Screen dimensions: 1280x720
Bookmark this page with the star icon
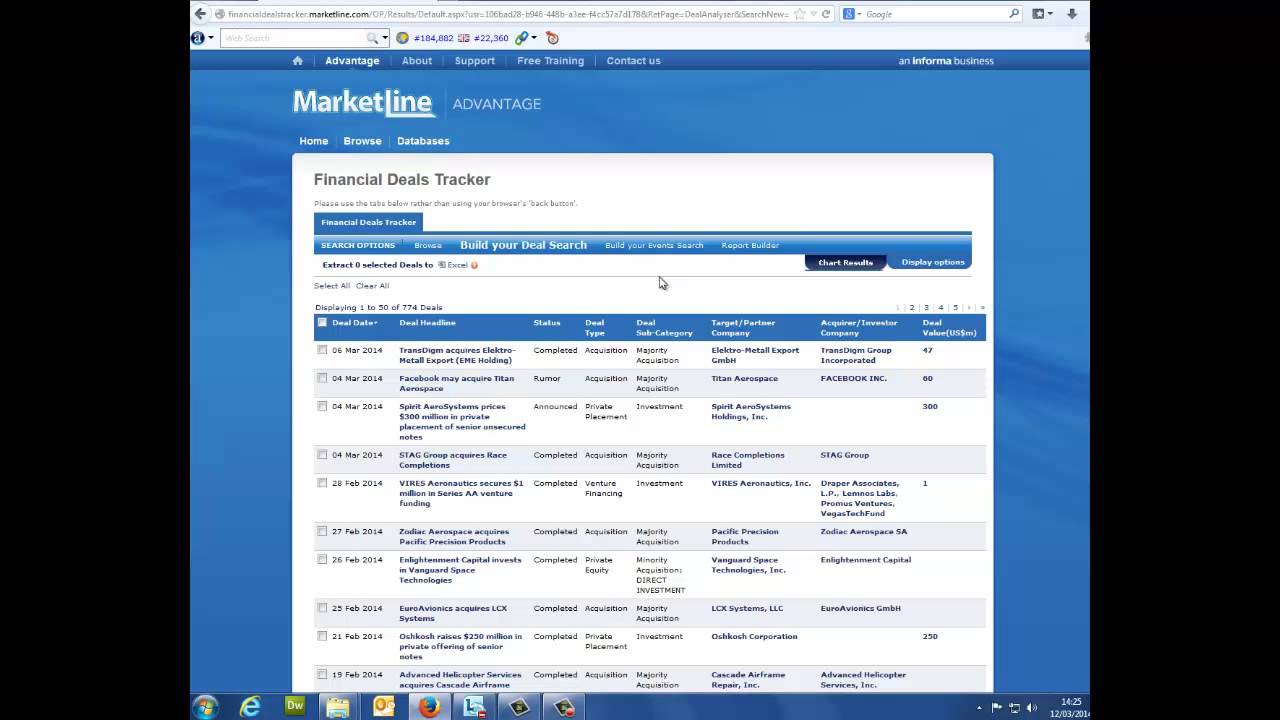pyautogui.click(x=799, y=14)
